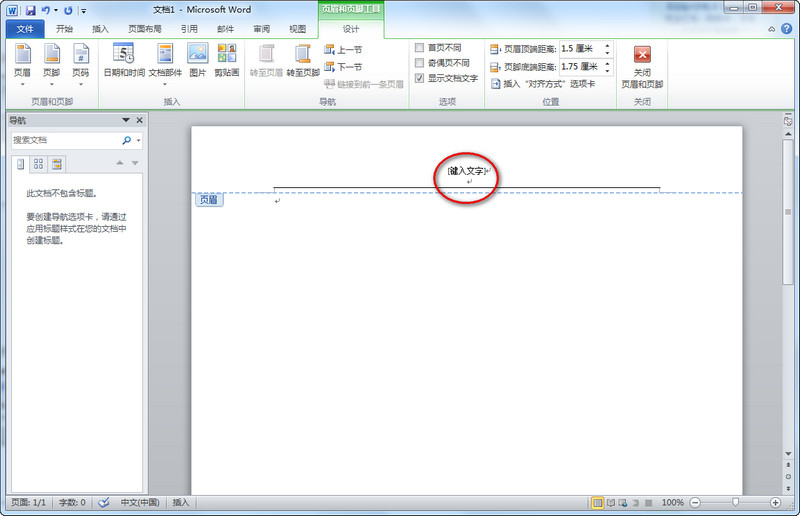800x516 pixels.
Task: Open the Page Number (页码) menu
Action: 81,64
